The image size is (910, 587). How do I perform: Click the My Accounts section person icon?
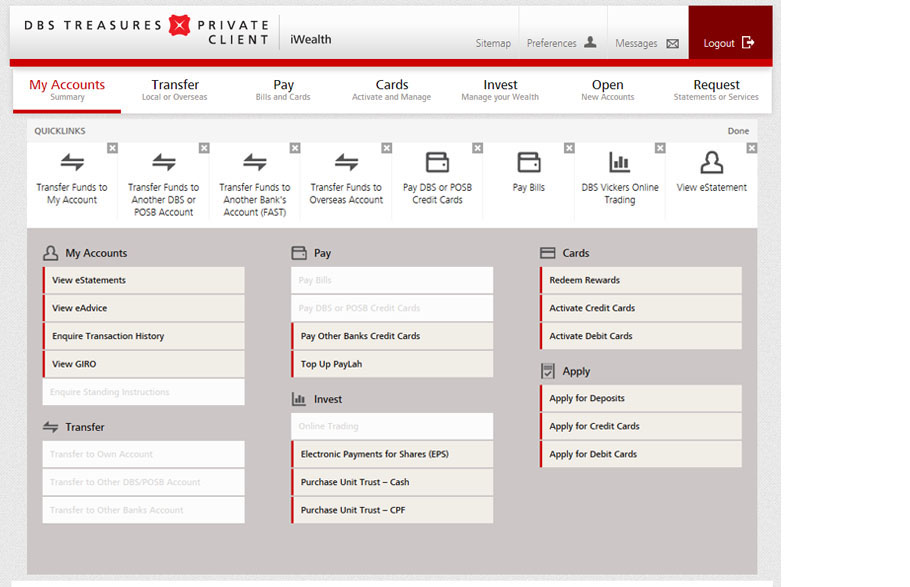(50, 253)
